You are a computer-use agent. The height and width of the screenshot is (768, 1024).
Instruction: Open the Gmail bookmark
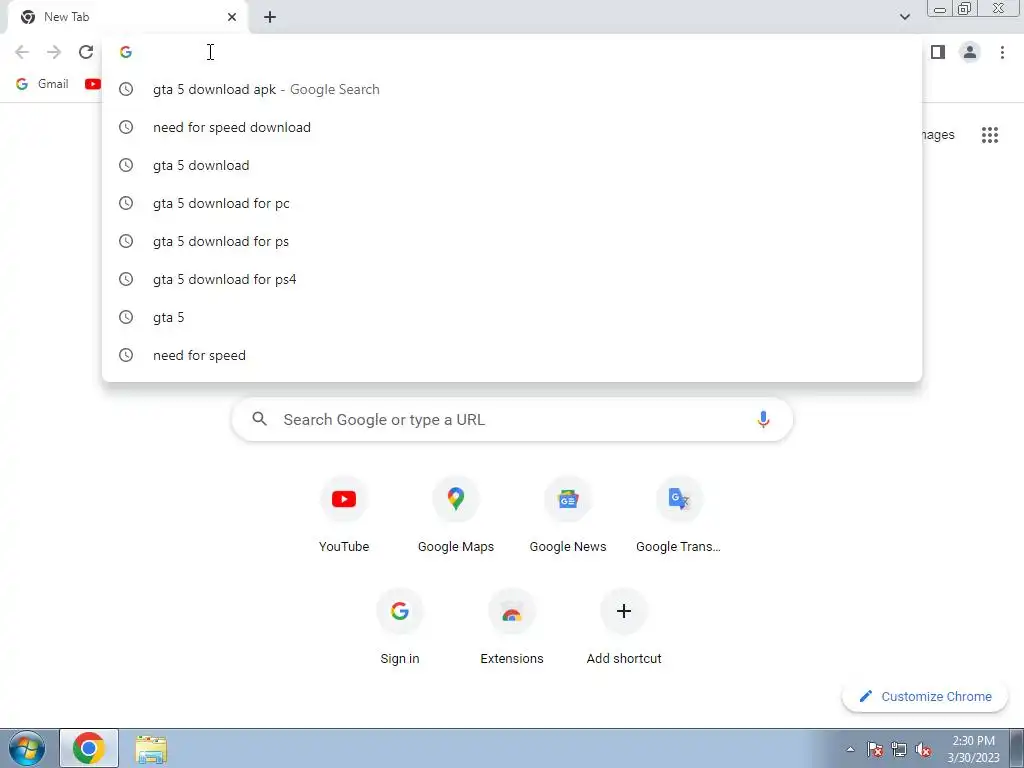click(x=42, y=84)
